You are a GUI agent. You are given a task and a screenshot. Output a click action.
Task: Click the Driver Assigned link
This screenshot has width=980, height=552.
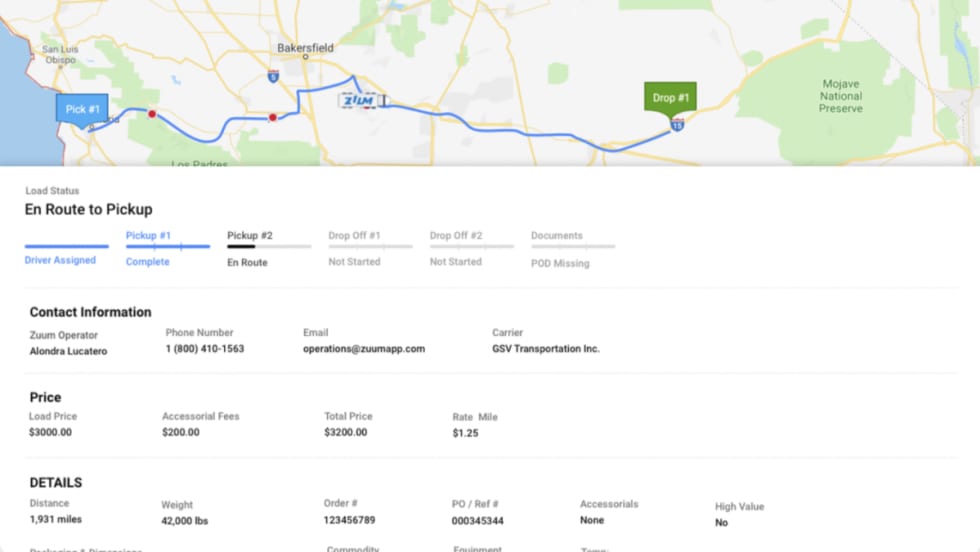pos(60,260)
